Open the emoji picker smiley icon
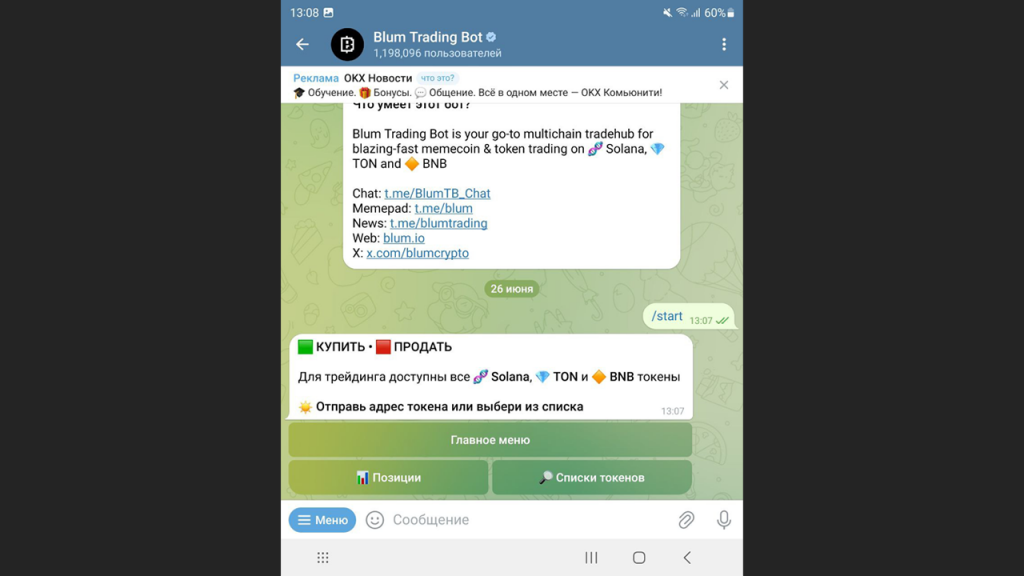 click(x=375, y=520)
